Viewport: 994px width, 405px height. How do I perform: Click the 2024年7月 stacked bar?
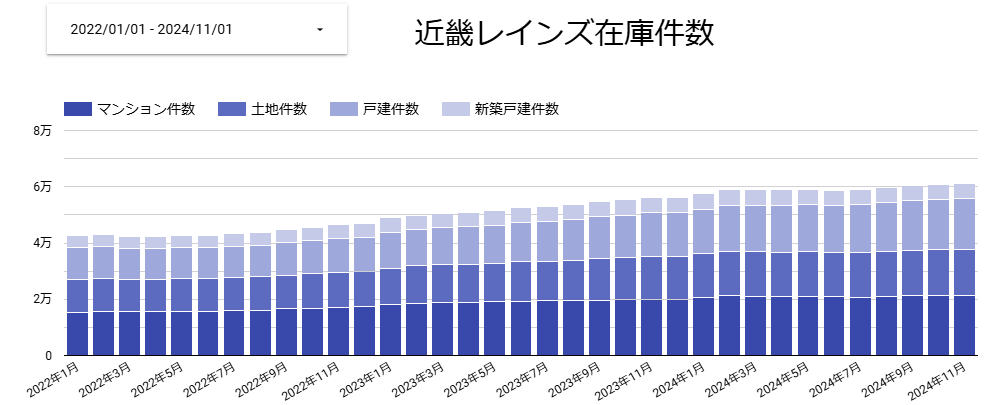point(860,273)
